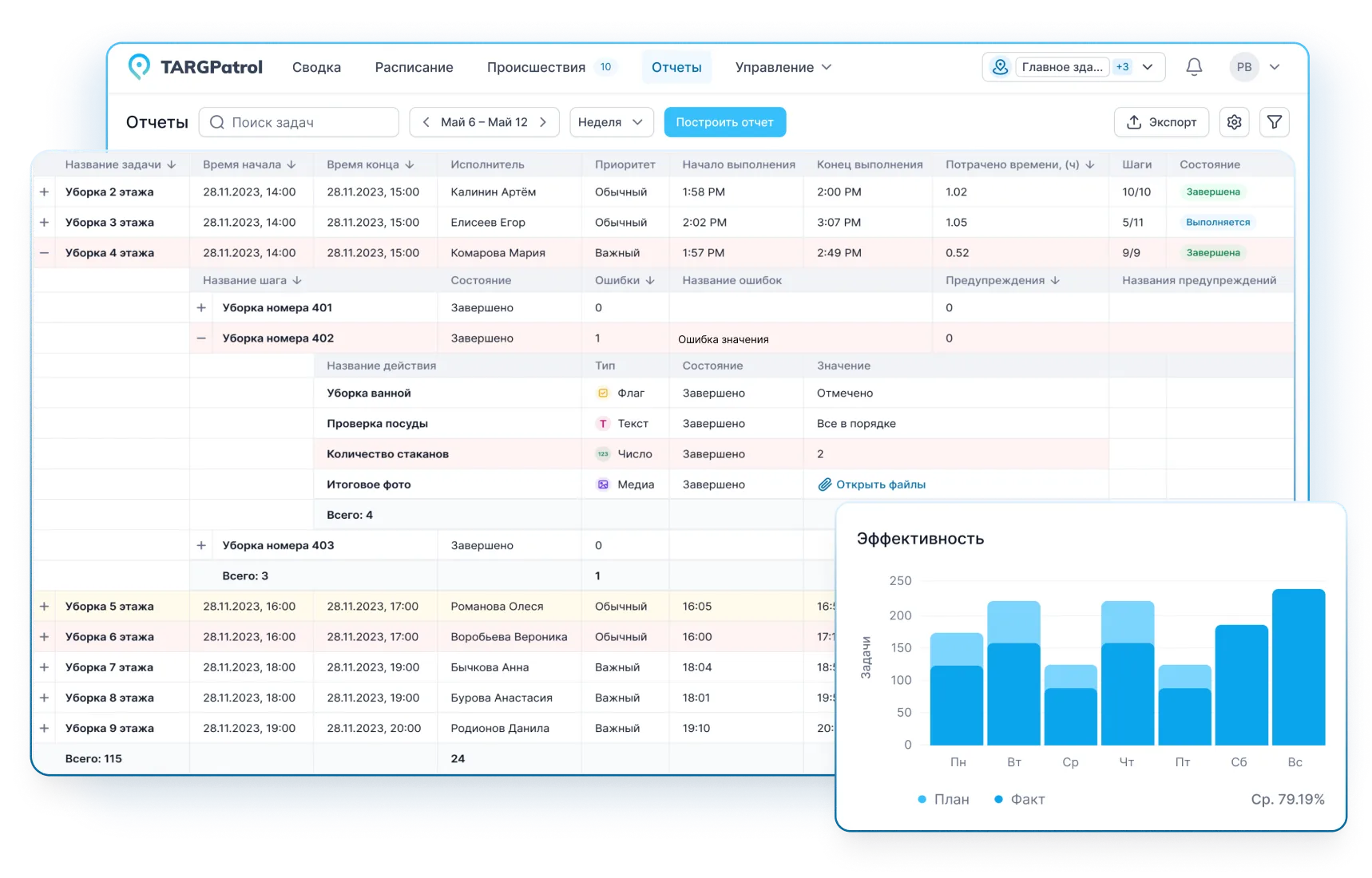This screenshot has height=878, width=1372.
Task: Click the Построить отчет button
Action: point(724,122)
